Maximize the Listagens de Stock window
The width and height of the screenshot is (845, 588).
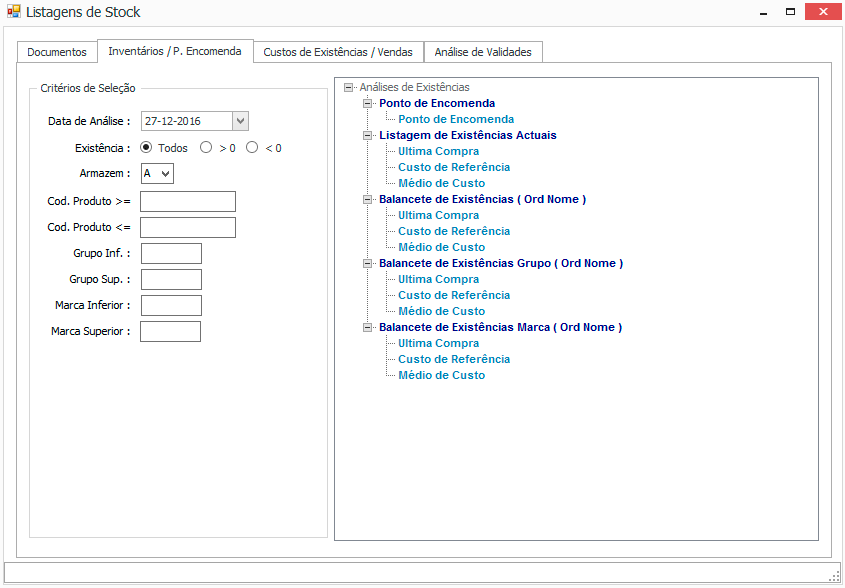tap(790, 12)
